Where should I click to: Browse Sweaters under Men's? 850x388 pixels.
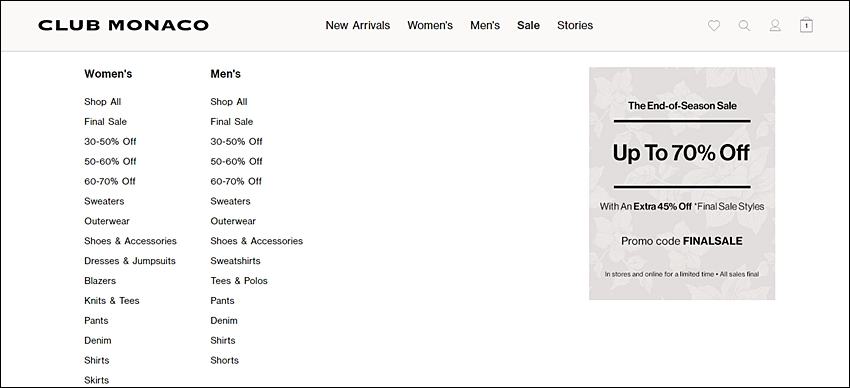click(x=230, y=201)
